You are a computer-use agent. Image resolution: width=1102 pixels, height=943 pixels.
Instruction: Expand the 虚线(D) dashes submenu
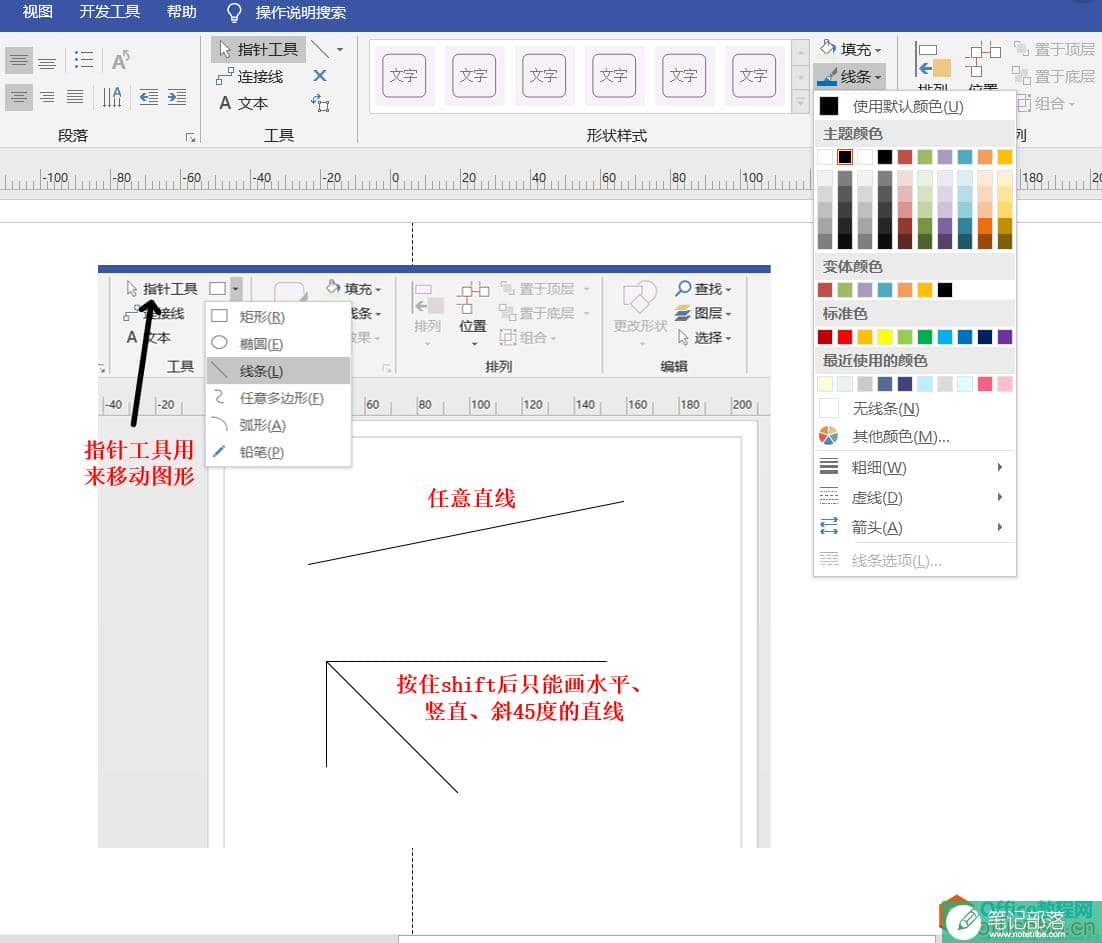[914, 497]
